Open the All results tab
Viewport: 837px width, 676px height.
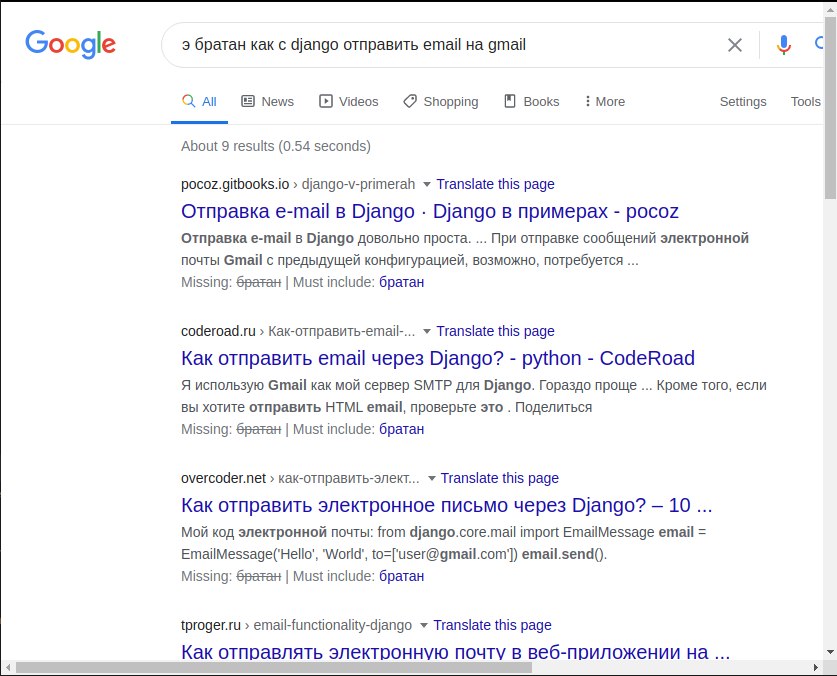click(x=199, y=101)
